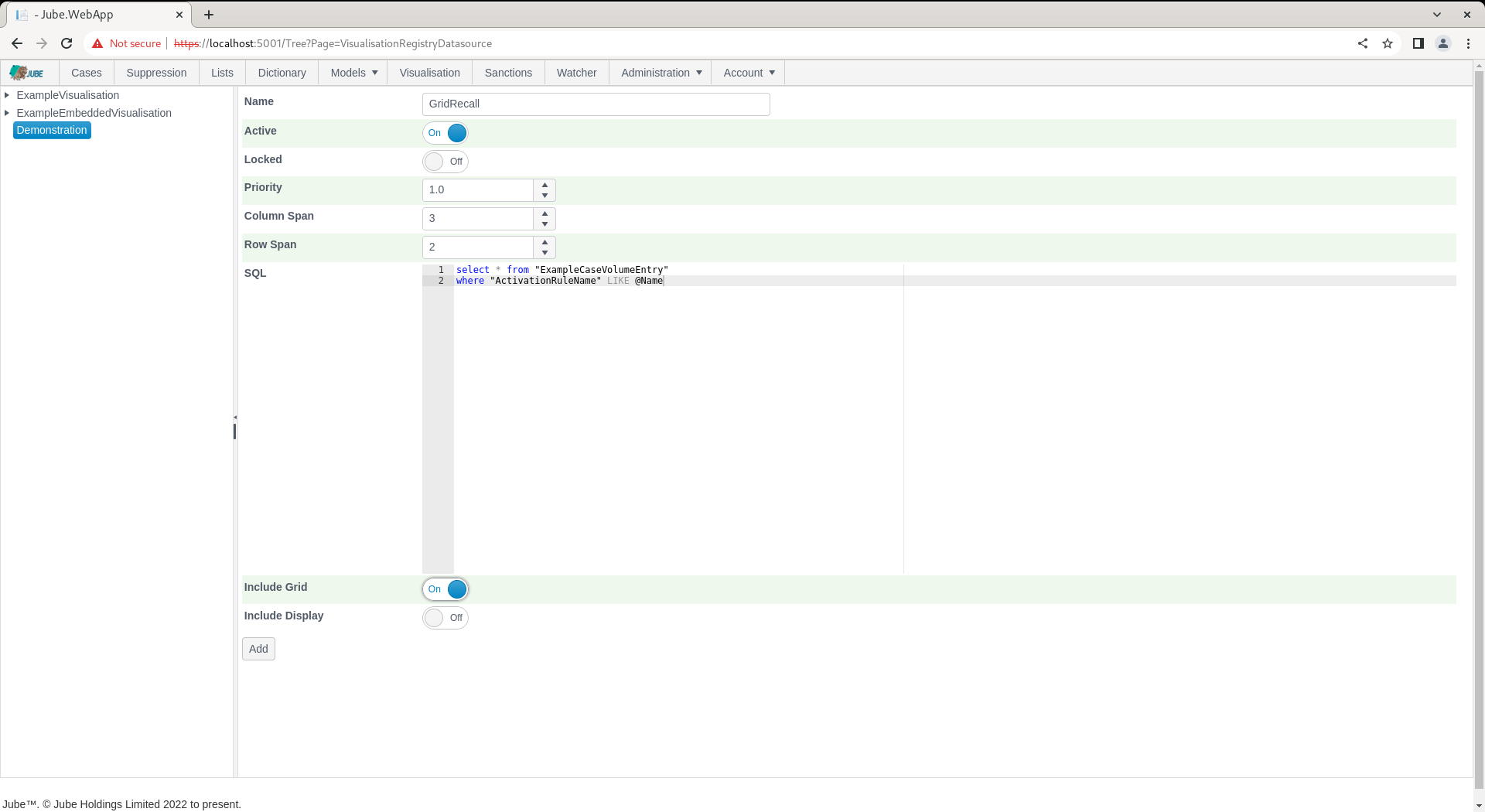Click the Jube logo icon
Image resolution: width=1485 pixels, height=812 pixels.
pos(27,73)
